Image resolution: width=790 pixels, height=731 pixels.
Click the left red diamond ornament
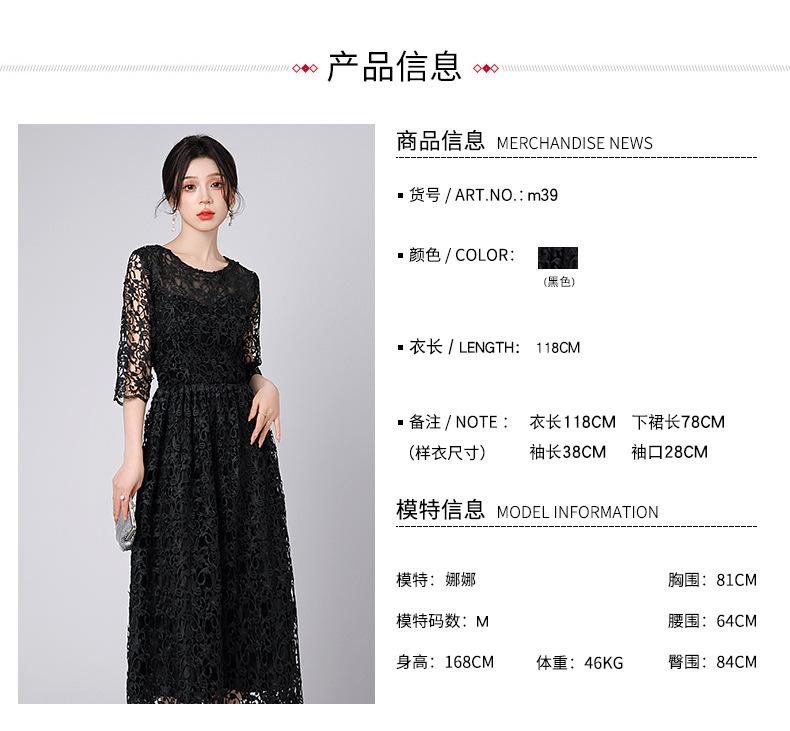point(305,68)
